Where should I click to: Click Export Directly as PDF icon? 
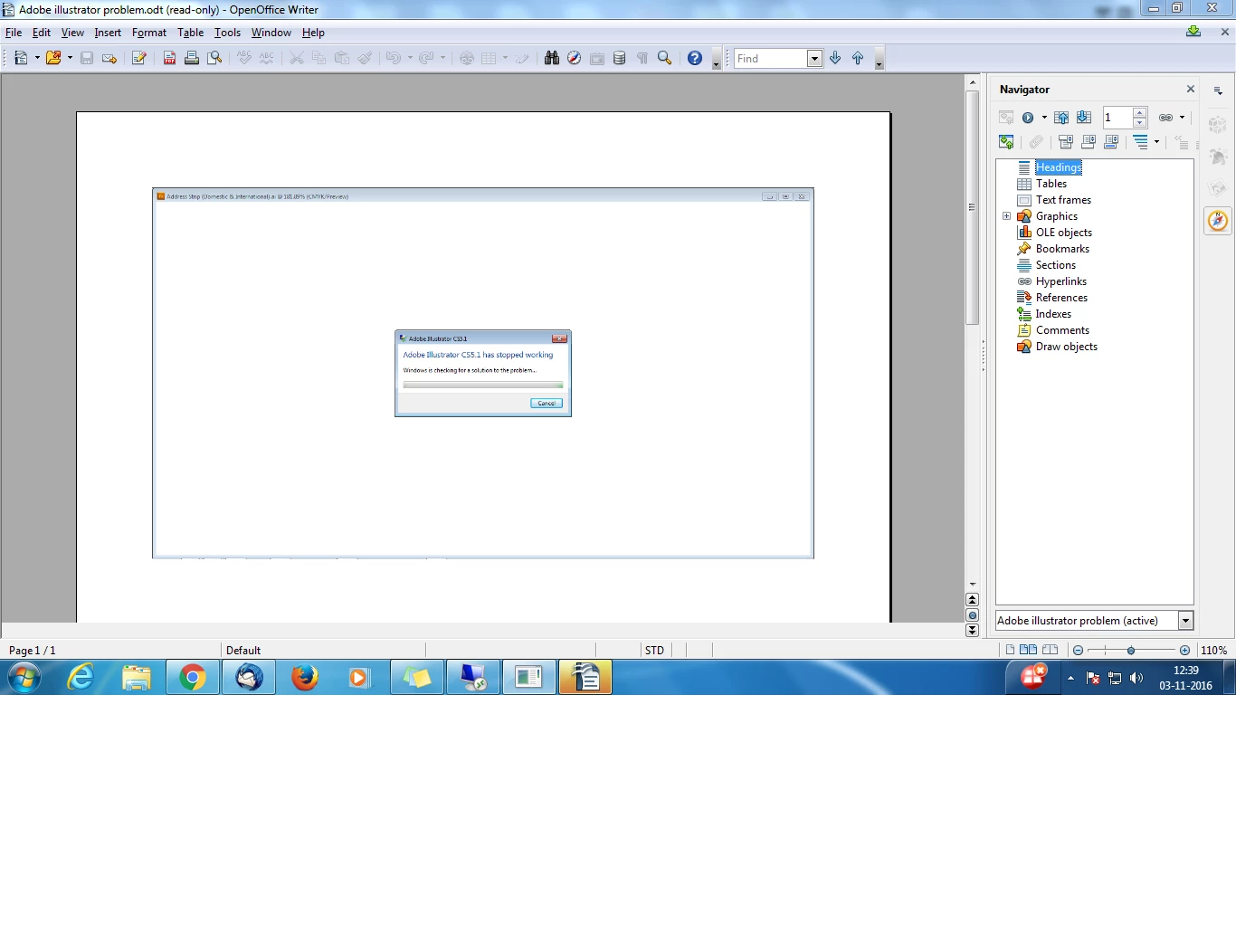pyautogui.click(x=169, y=58)
